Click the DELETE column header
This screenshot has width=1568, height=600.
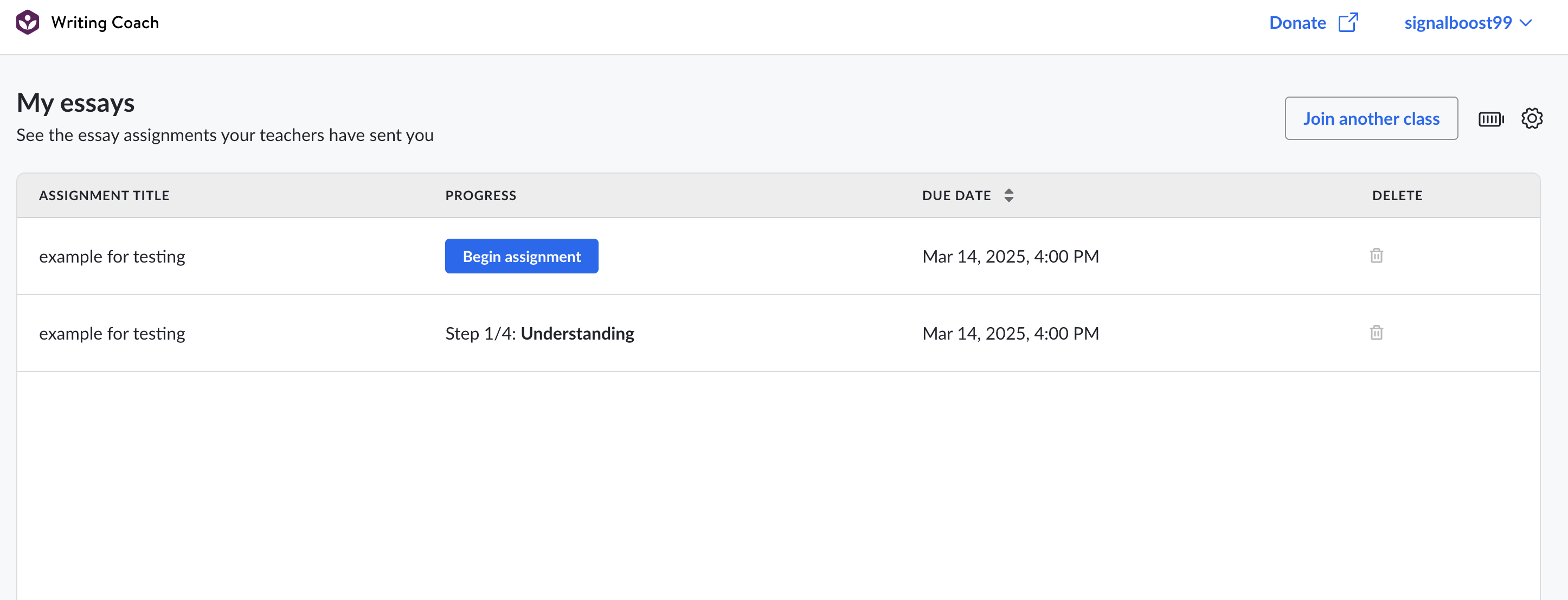click(x=1397, y=195)
